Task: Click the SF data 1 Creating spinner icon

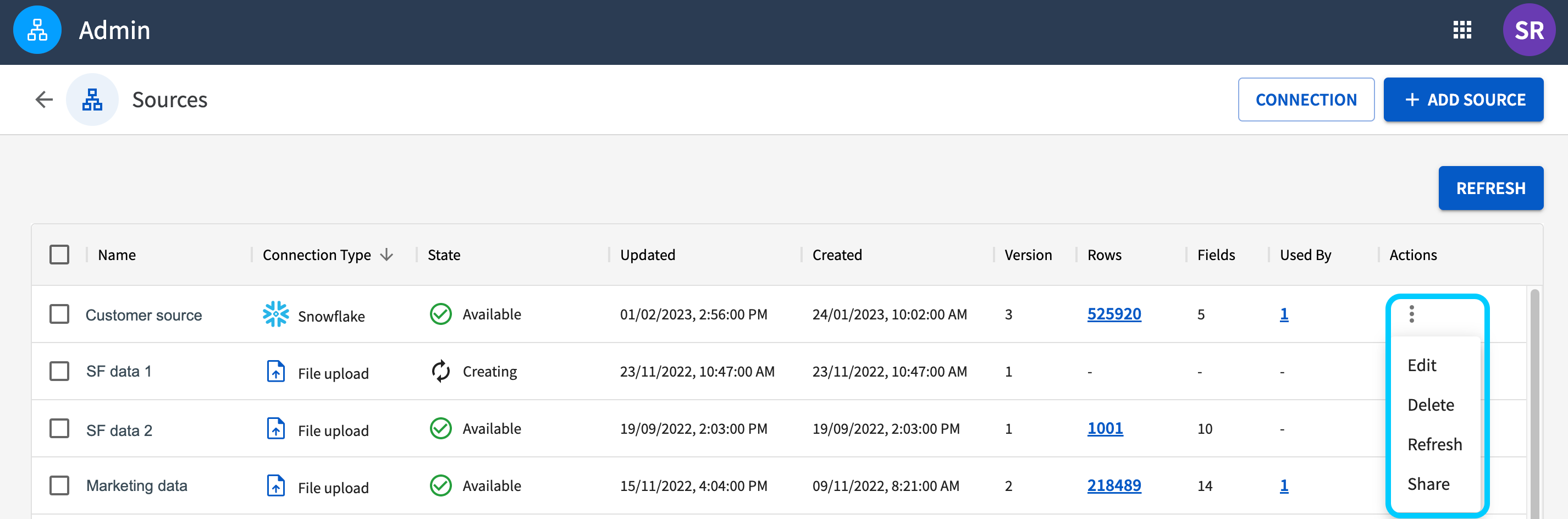Action: click(x=441, y=371)
